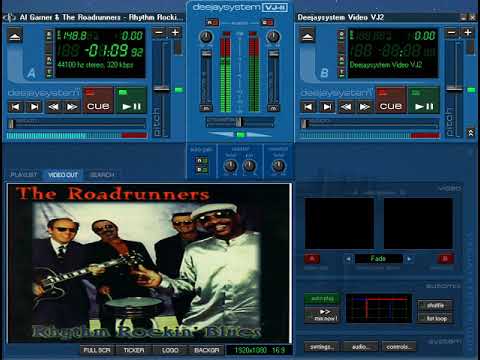The image size is (480, 360).
Task: Hit the CUE button on deck B
Action: click(390, 100)
